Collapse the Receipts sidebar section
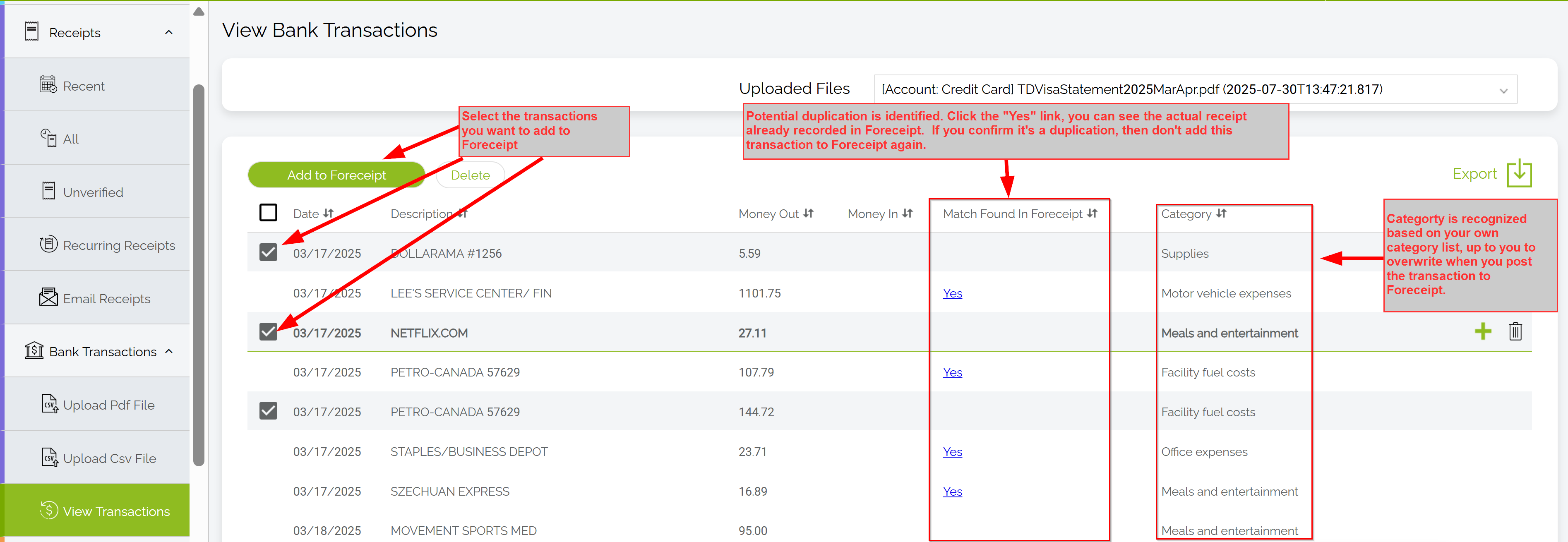This screenshot has width=1568, height=542. coord(168,32)
